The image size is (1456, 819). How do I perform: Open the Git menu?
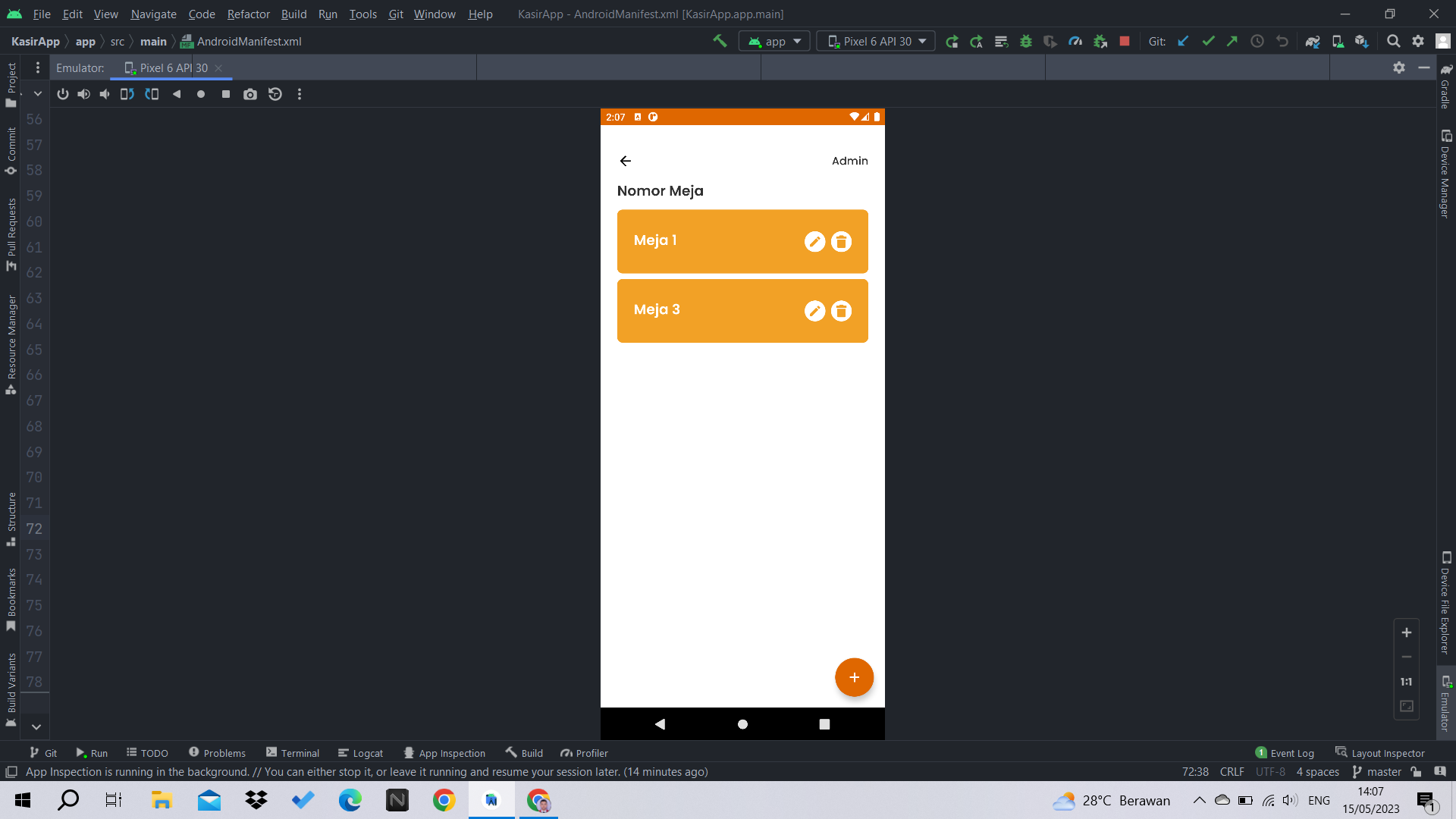(x=395, y=14)
